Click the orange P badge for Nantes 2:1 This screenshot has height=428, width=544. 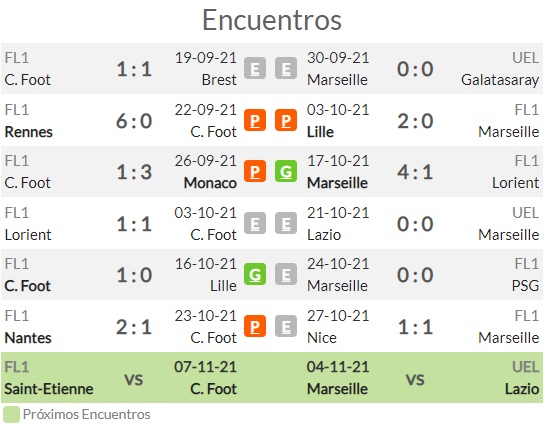pos(255,326)
